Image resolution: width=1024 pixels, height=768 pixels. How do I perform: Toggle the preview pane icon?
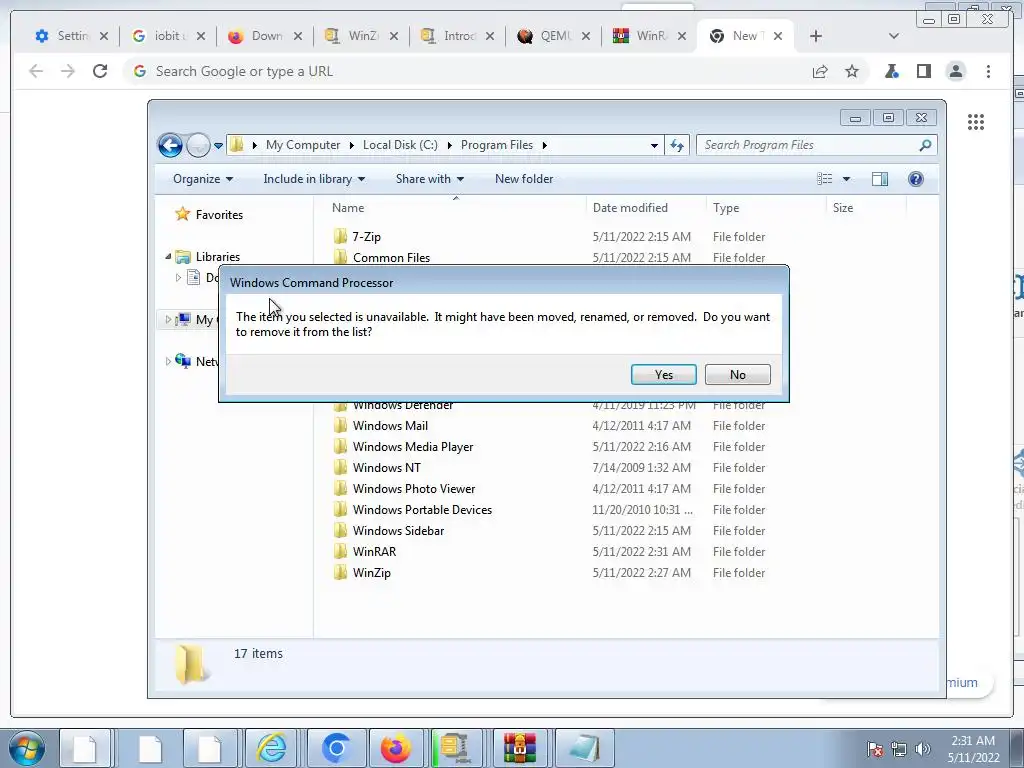(880, 179)
